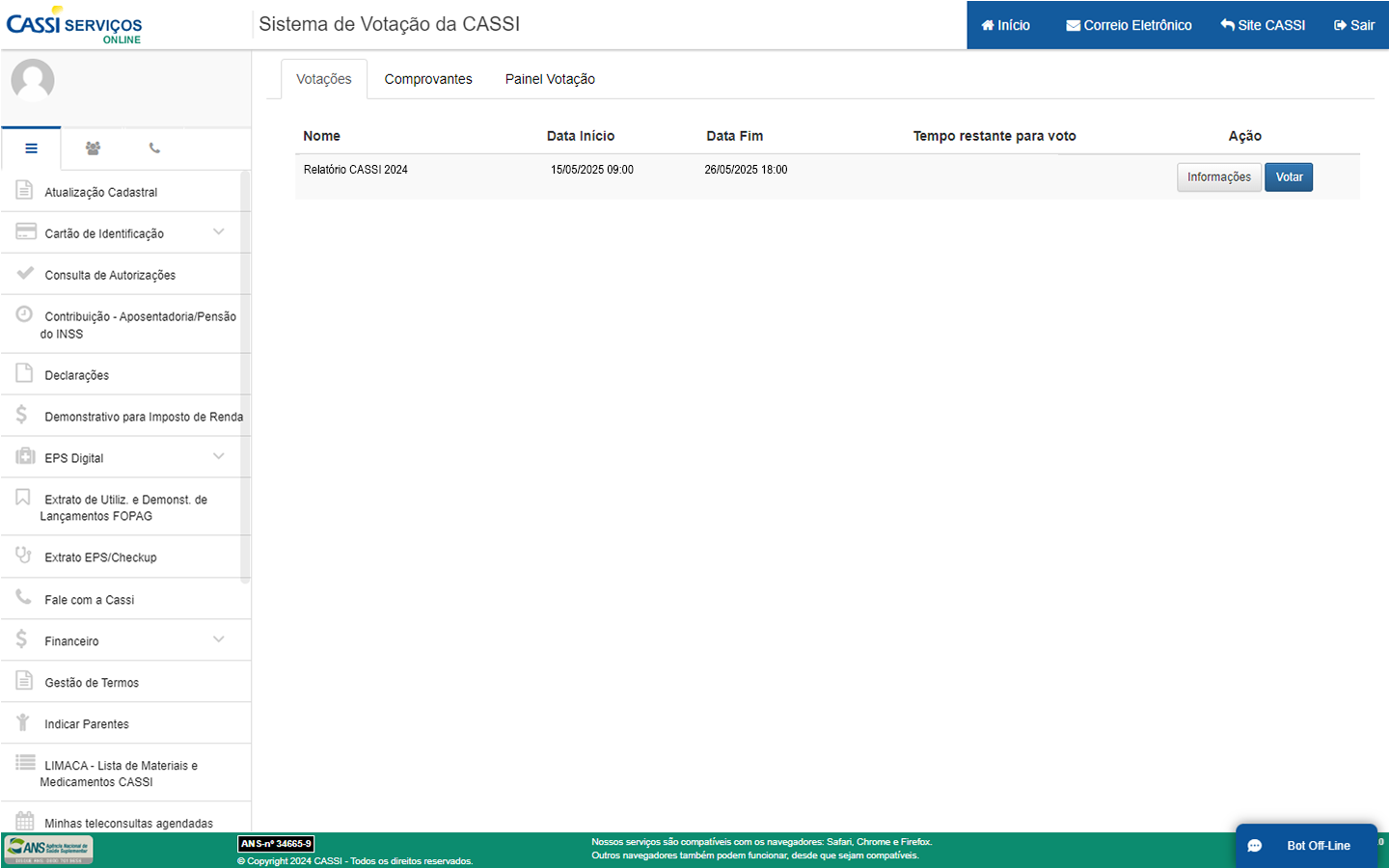The height and width of the screenshot is (868, 1389).
Task: Click the ANS-nº 34665-9 badge
Action: click(276, 844)
